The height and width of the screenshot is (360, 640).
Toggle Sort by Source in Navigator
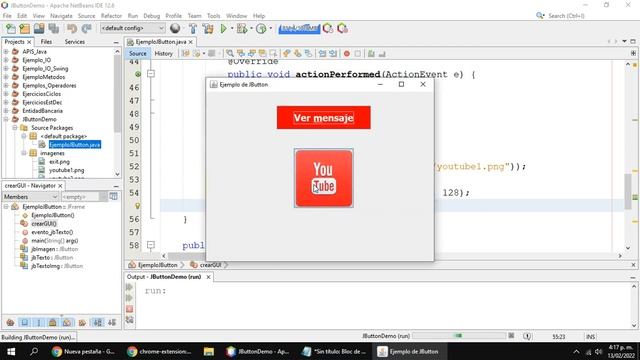(x=112, y=322)
